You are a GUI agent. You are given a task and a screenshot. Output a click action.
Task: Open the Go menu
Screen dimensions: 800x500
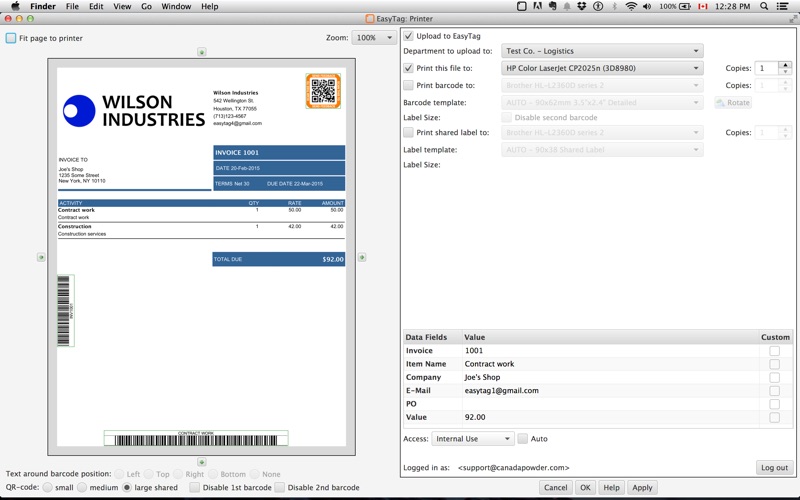pyautogui.click(x=146, y=6)
